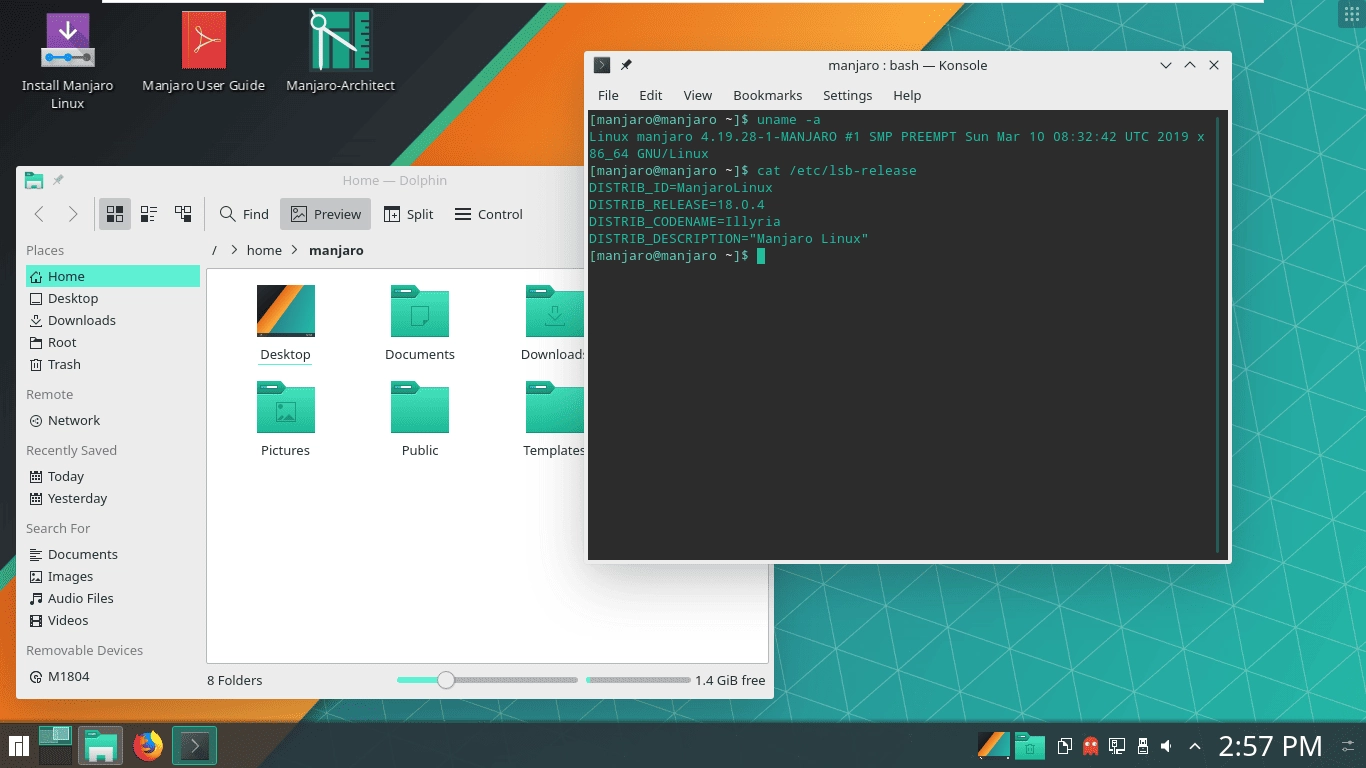Screen dimensions: 1366x768
Task: Select the Templates folder icon
Action: click(x=555, y=407)
